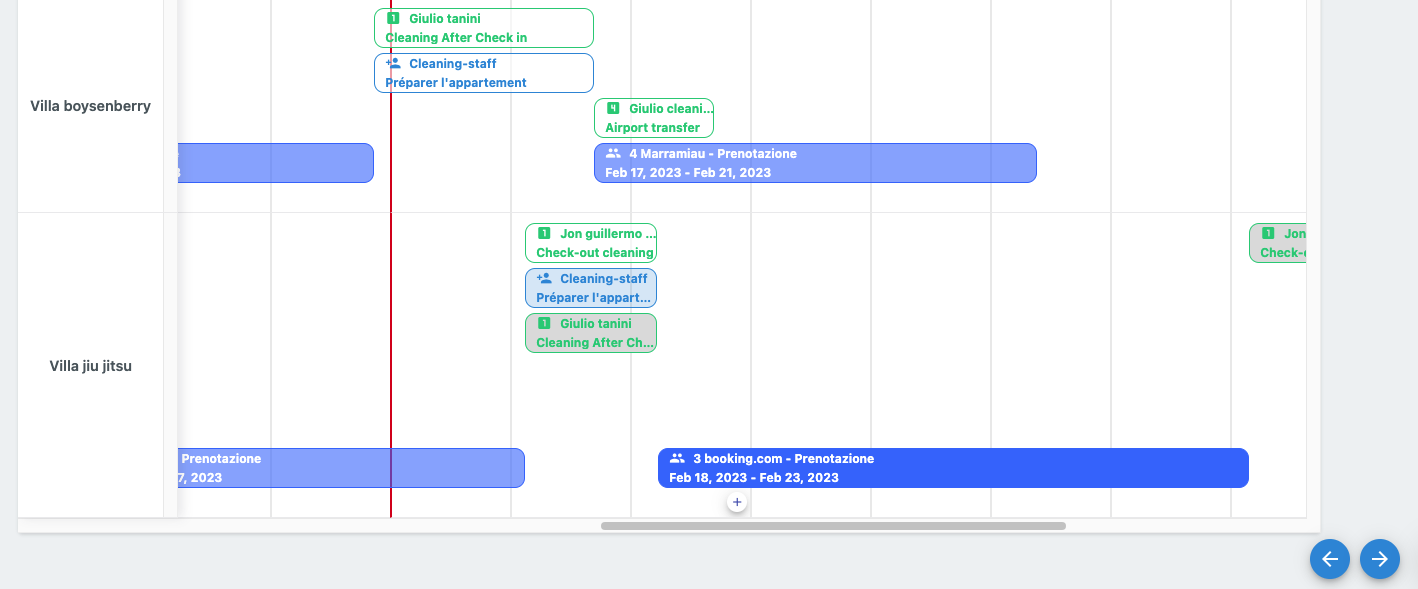
Task: Select the 4 Marramiau Prenotazione reservation
Action: [x=815, y=163]
